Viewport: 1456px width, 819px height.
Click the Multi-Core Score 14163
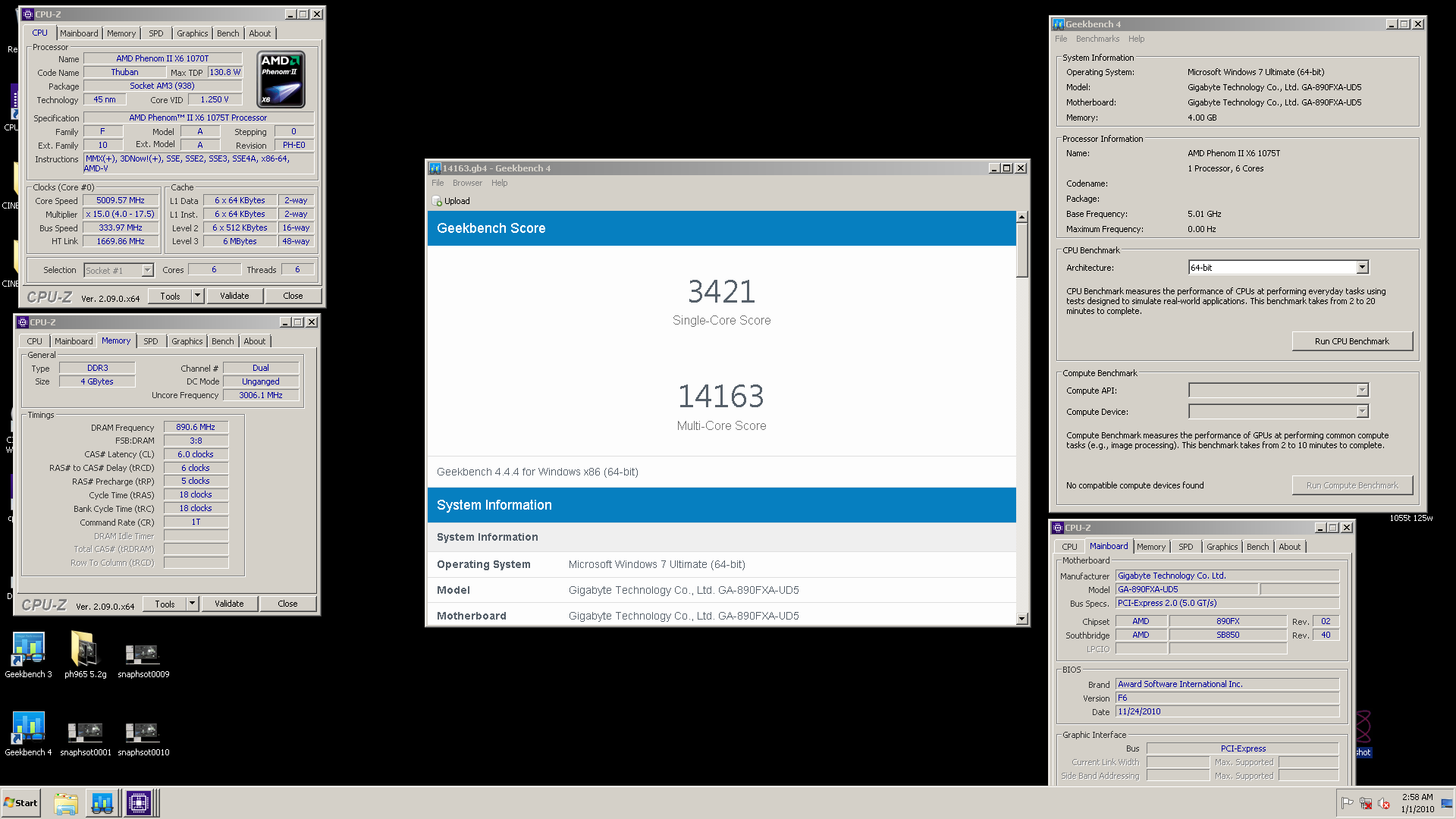(721, 396)
